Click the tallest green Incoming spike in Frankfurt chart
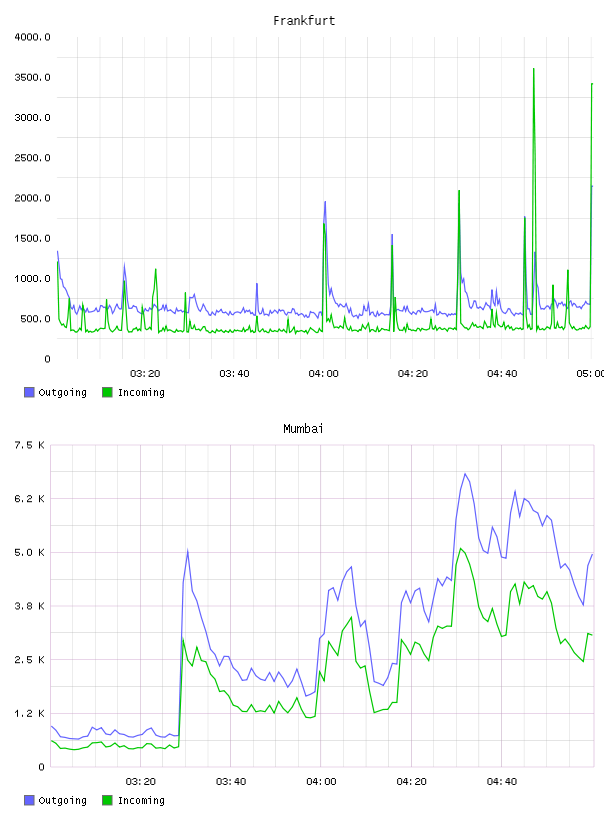 tap(534, 70)
